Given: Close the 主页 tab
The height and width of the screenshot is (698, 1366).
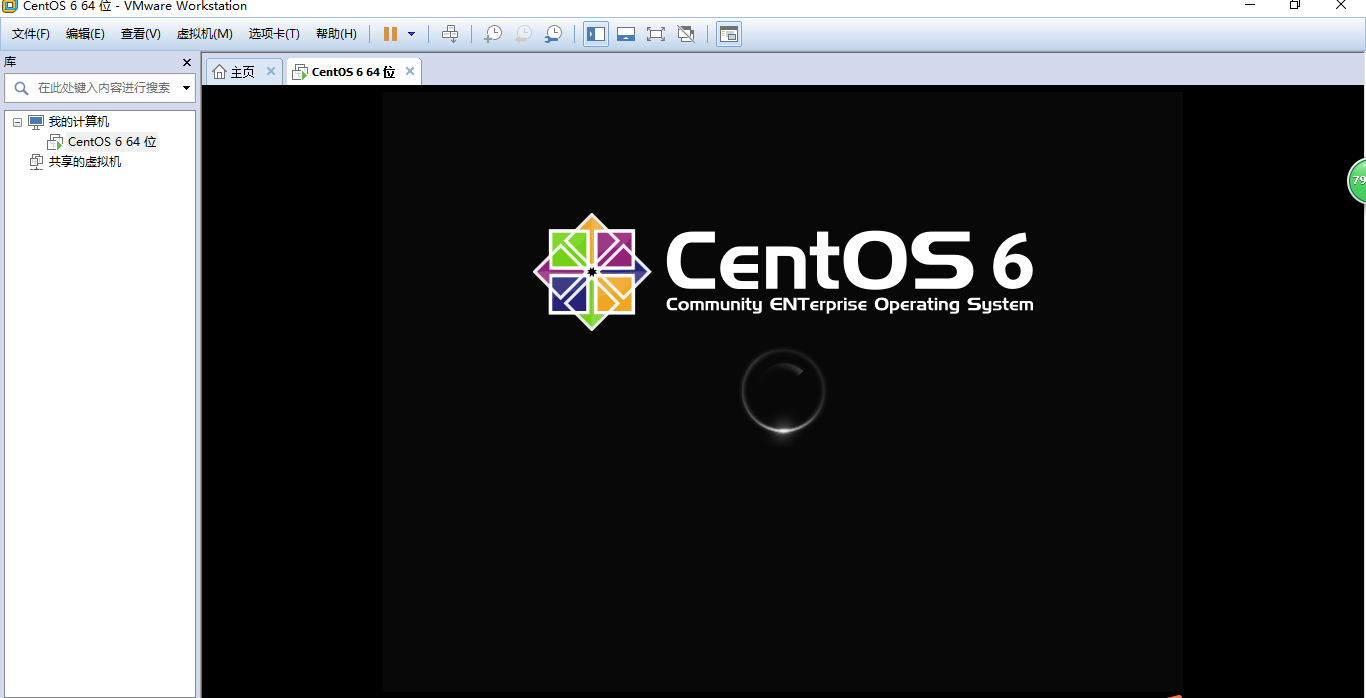Looking at the screenshot, I should click(x=270, y=72).
